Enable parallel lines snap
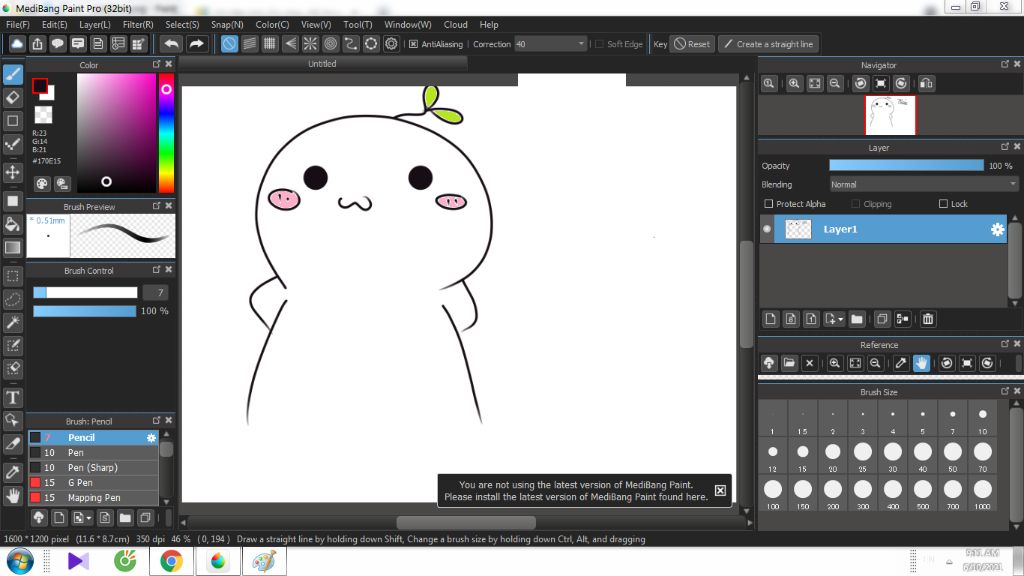 pos(249,44)
